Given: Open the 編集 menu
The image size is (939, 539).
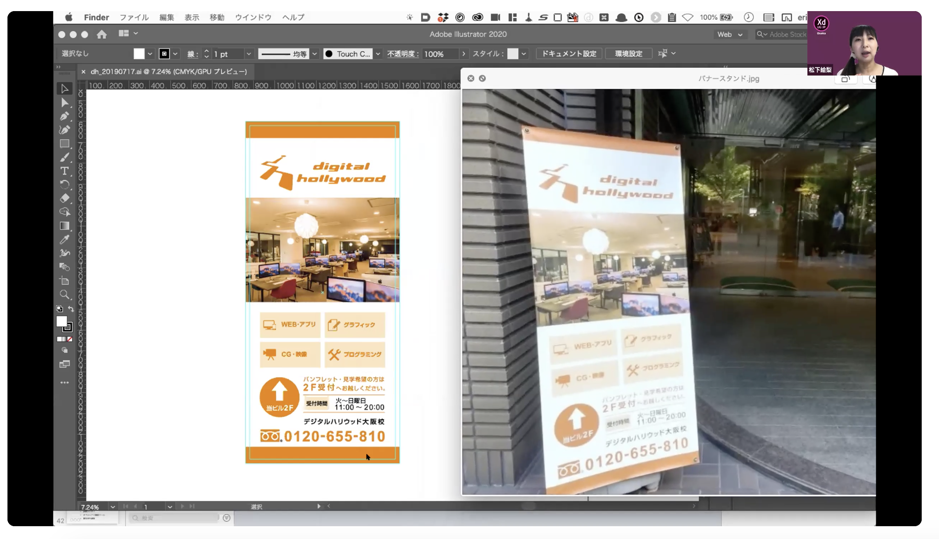Looking at the screenshot, I should point(166,17).
